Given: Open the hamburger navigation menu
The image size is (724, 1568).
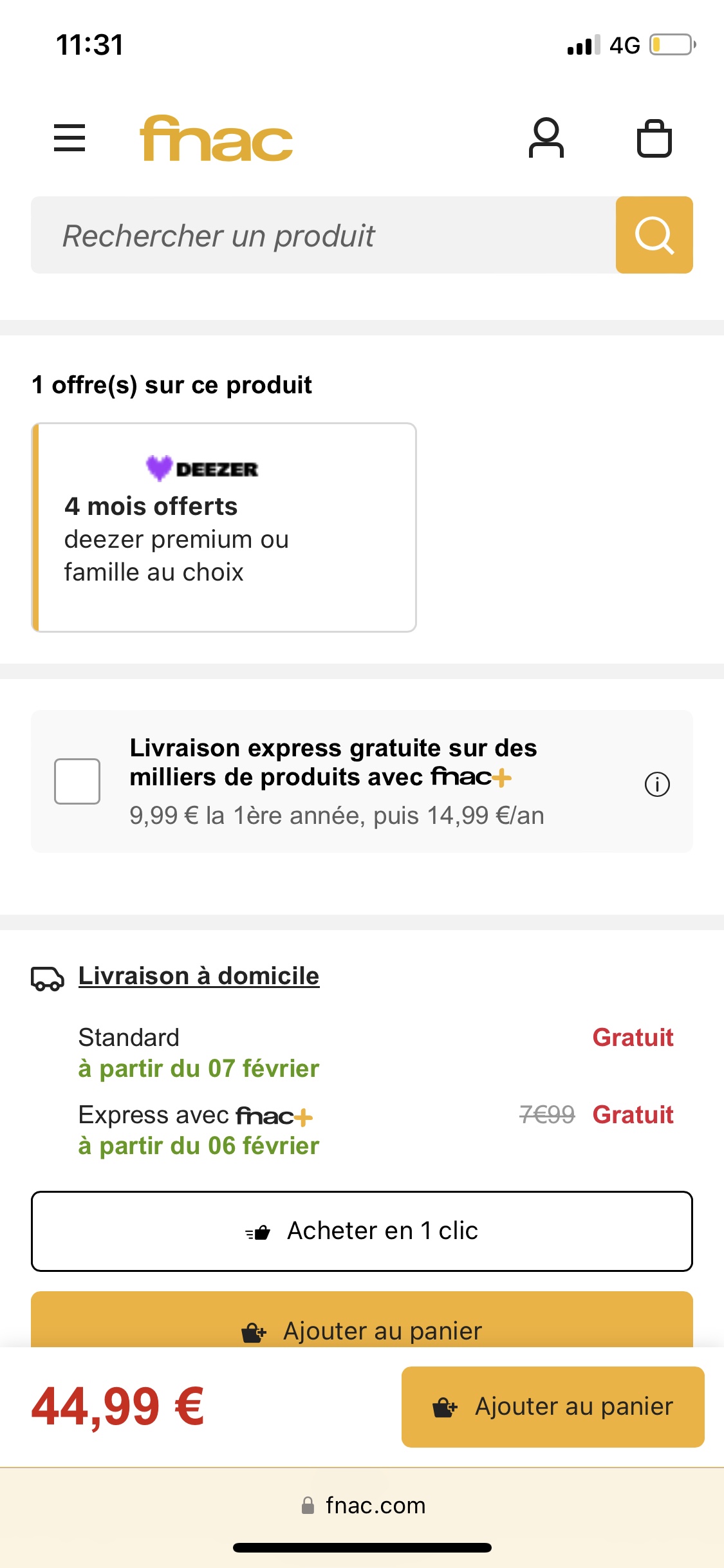Looking at the screenshot, I should tap(70, 138).
